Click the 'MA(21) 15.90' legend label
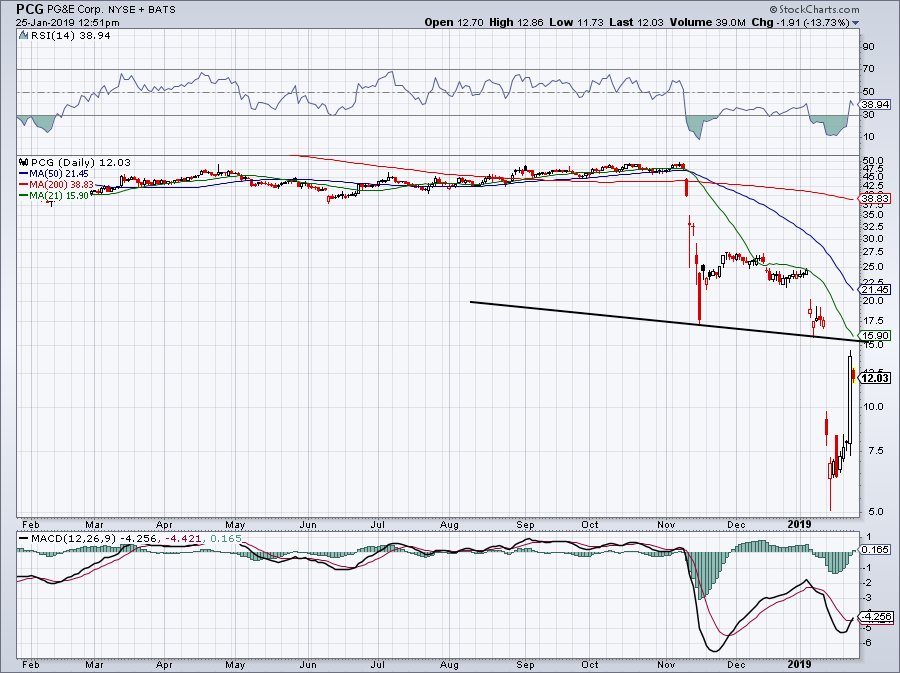Screen dimensions: 900x673 point(59,196)
